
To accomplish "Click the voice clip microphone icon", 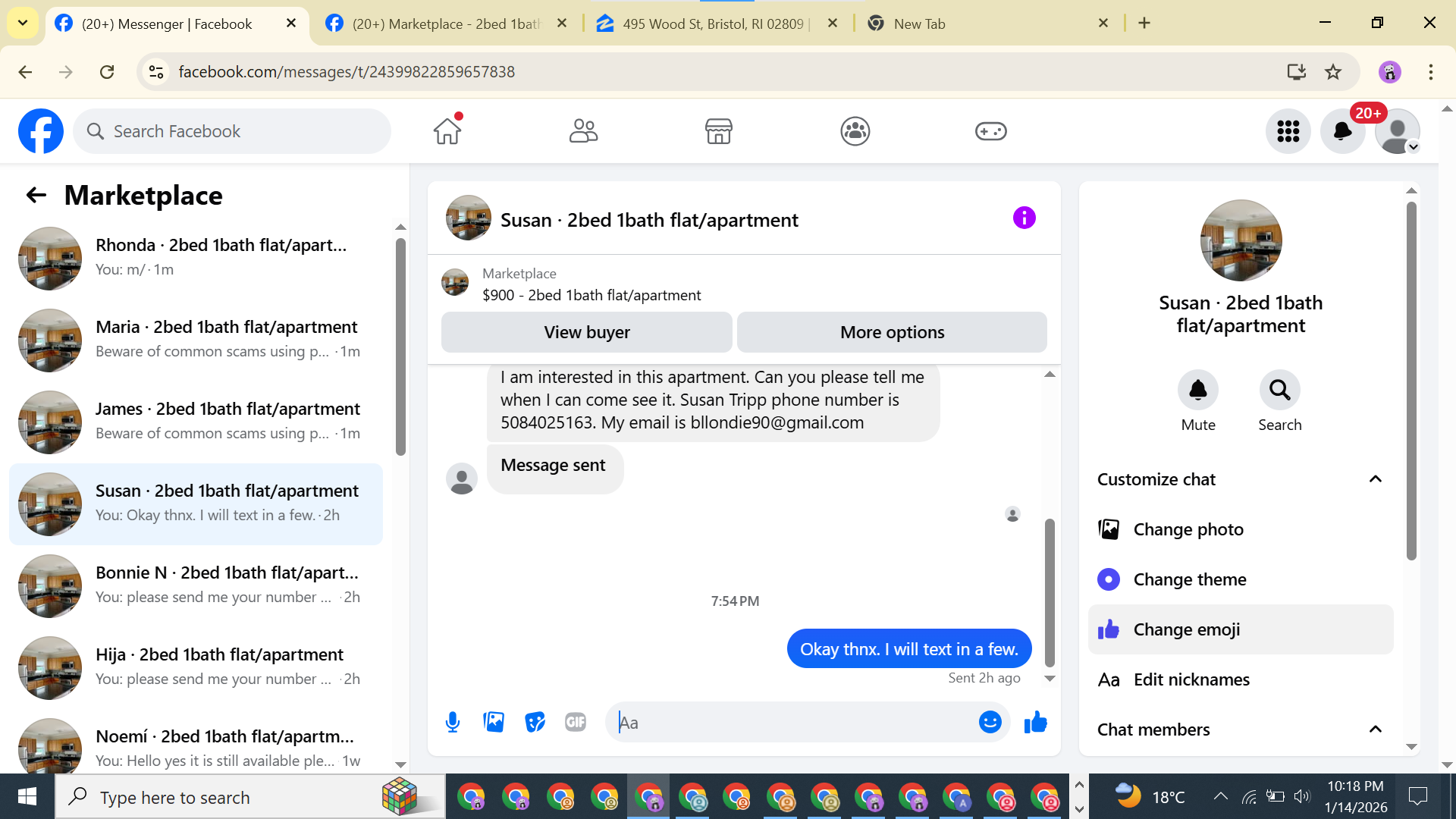I will click(453, 722).
